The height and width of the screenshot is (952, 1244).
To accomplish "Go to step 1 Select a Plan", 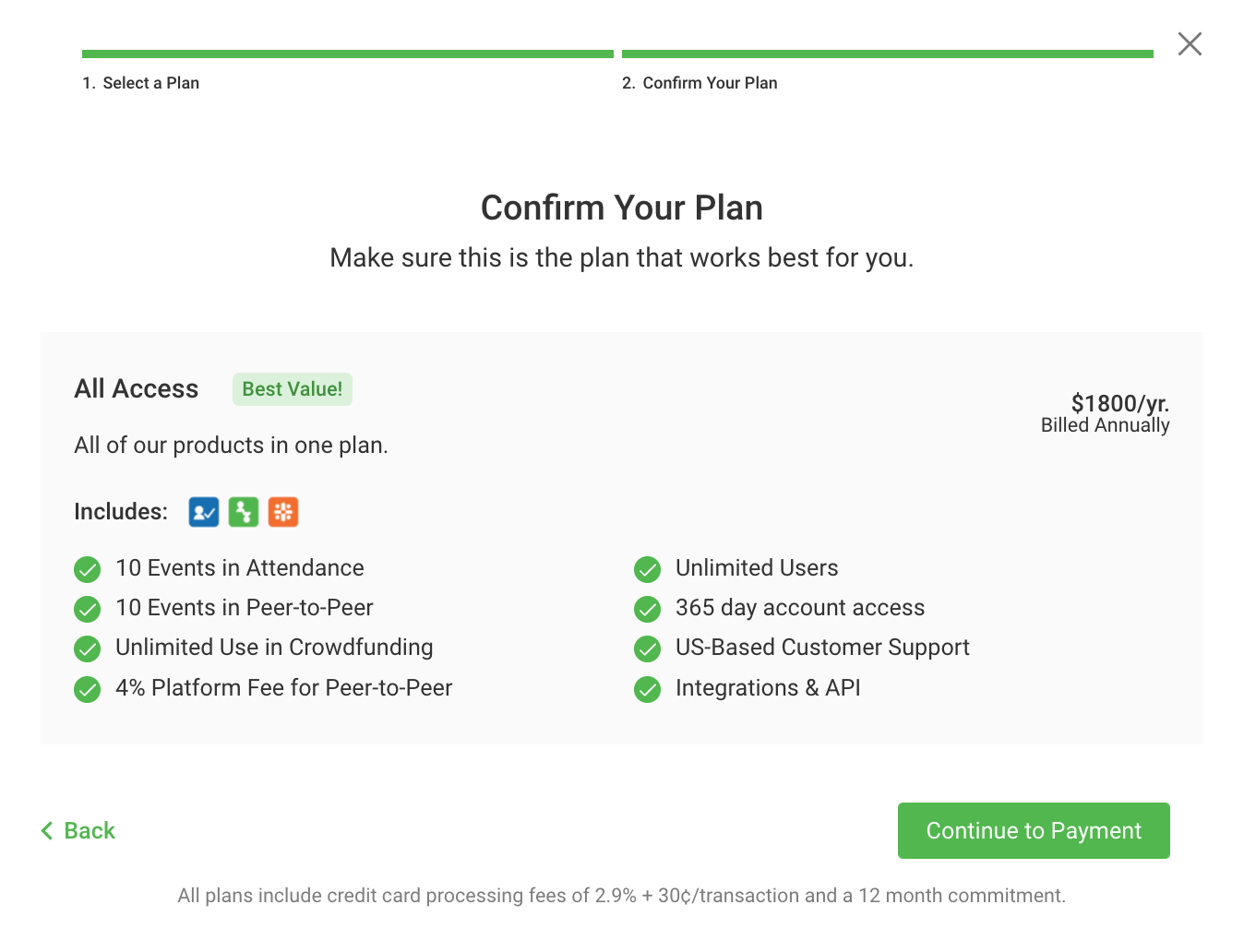I will coord(141,83).
